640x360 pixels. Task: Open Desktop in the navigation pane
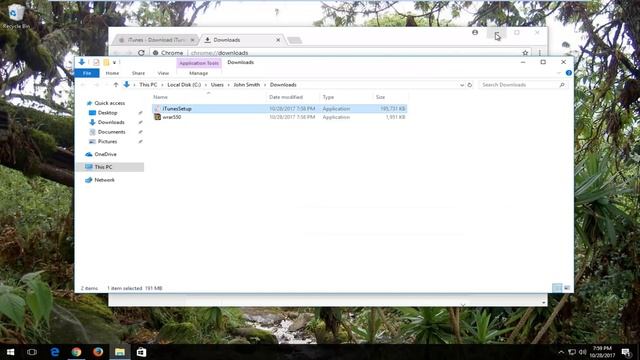107,113
